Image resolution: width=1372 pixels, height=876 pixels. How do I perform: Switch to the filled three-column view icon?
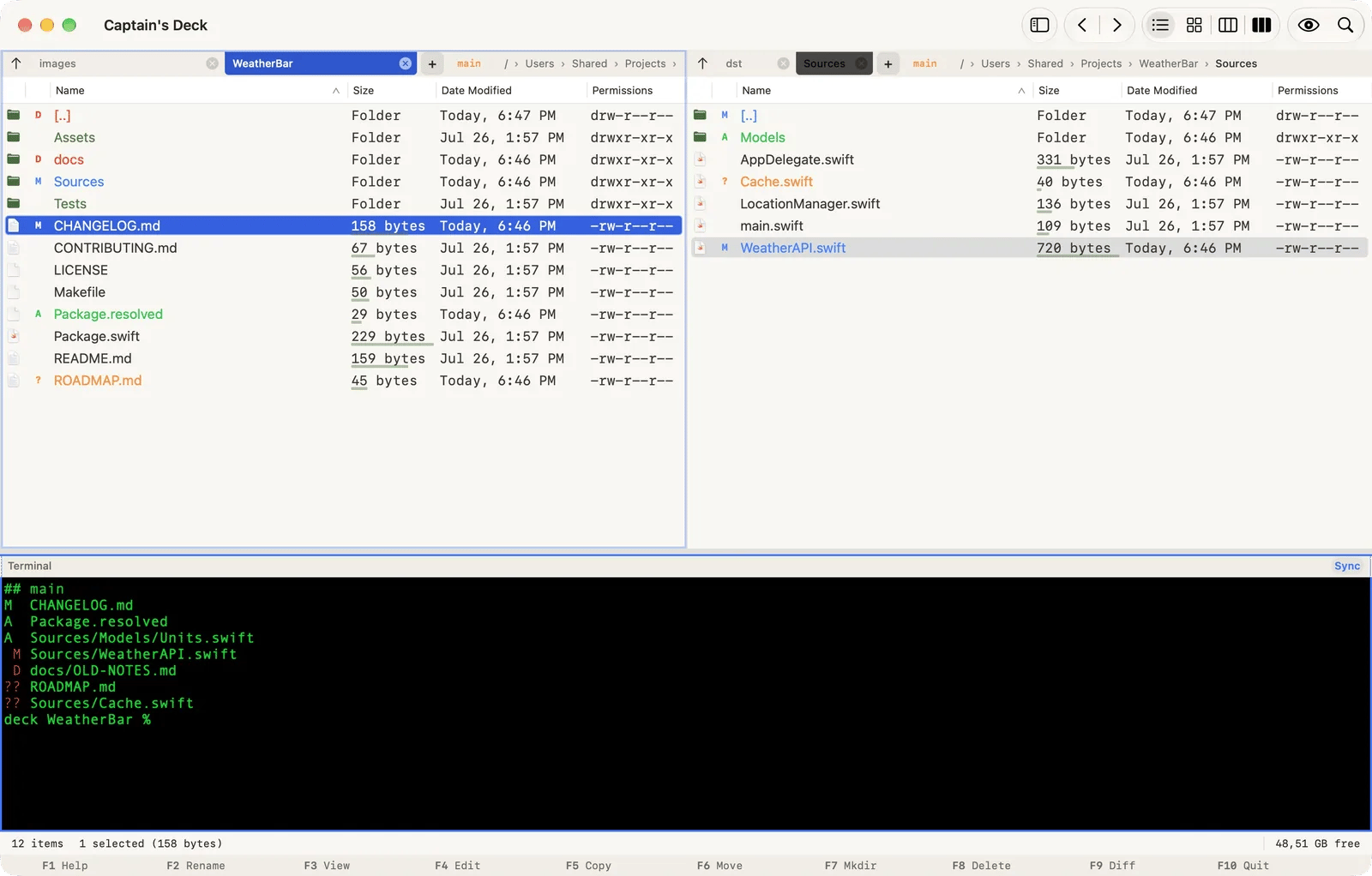[x=1261, y=25]
